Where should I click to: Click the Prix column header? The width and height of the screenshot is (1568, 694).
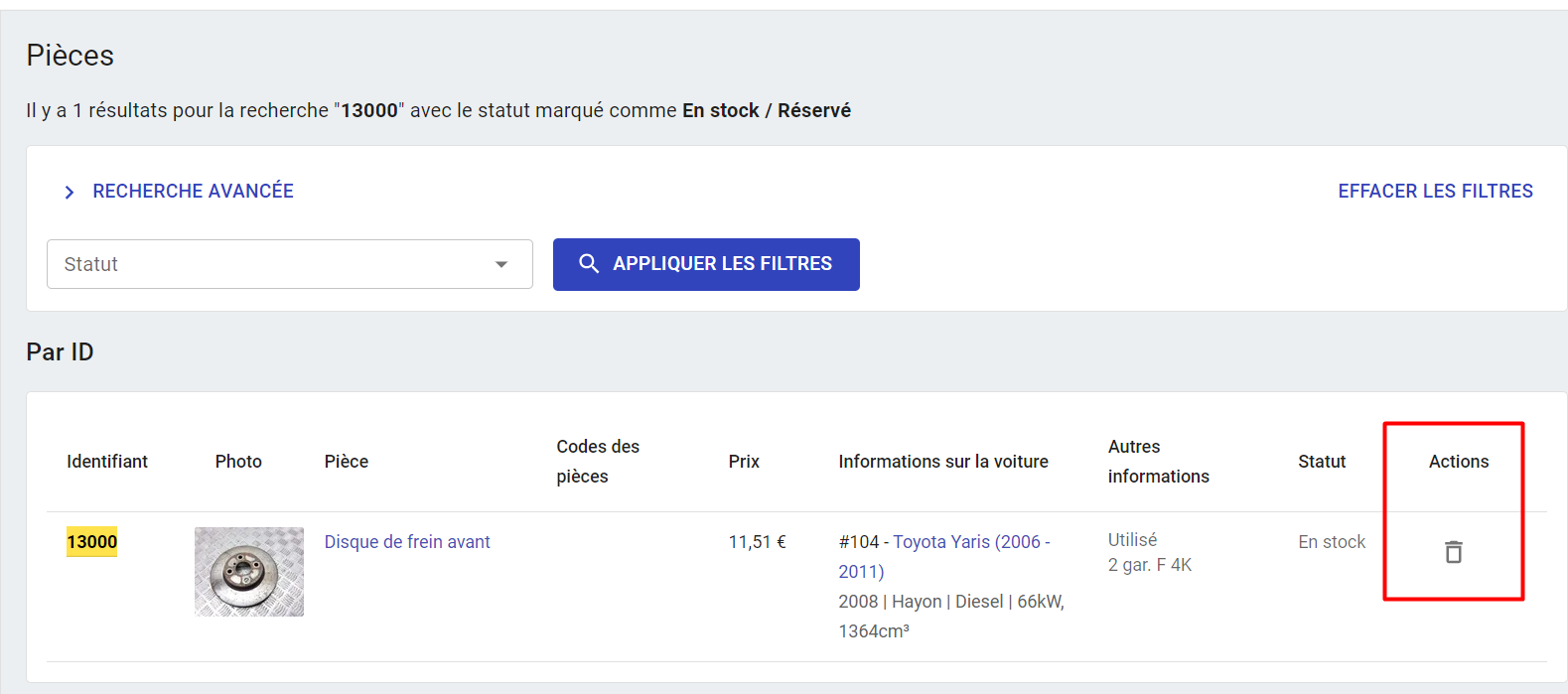coord(744,462)
